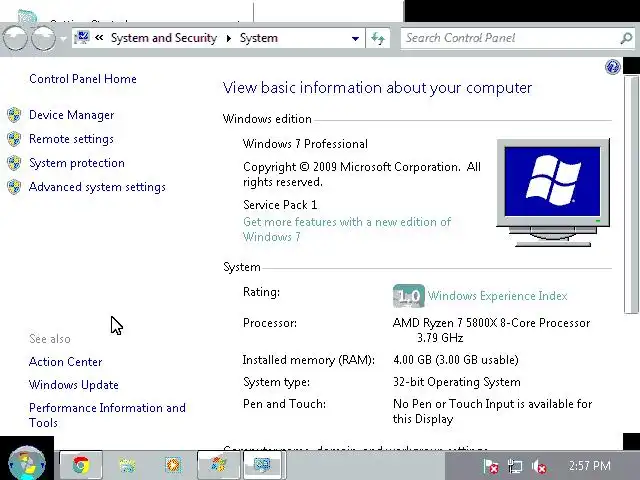Open the network icon in tray
This screenshot has width=640, height=480.
[515, 466]
